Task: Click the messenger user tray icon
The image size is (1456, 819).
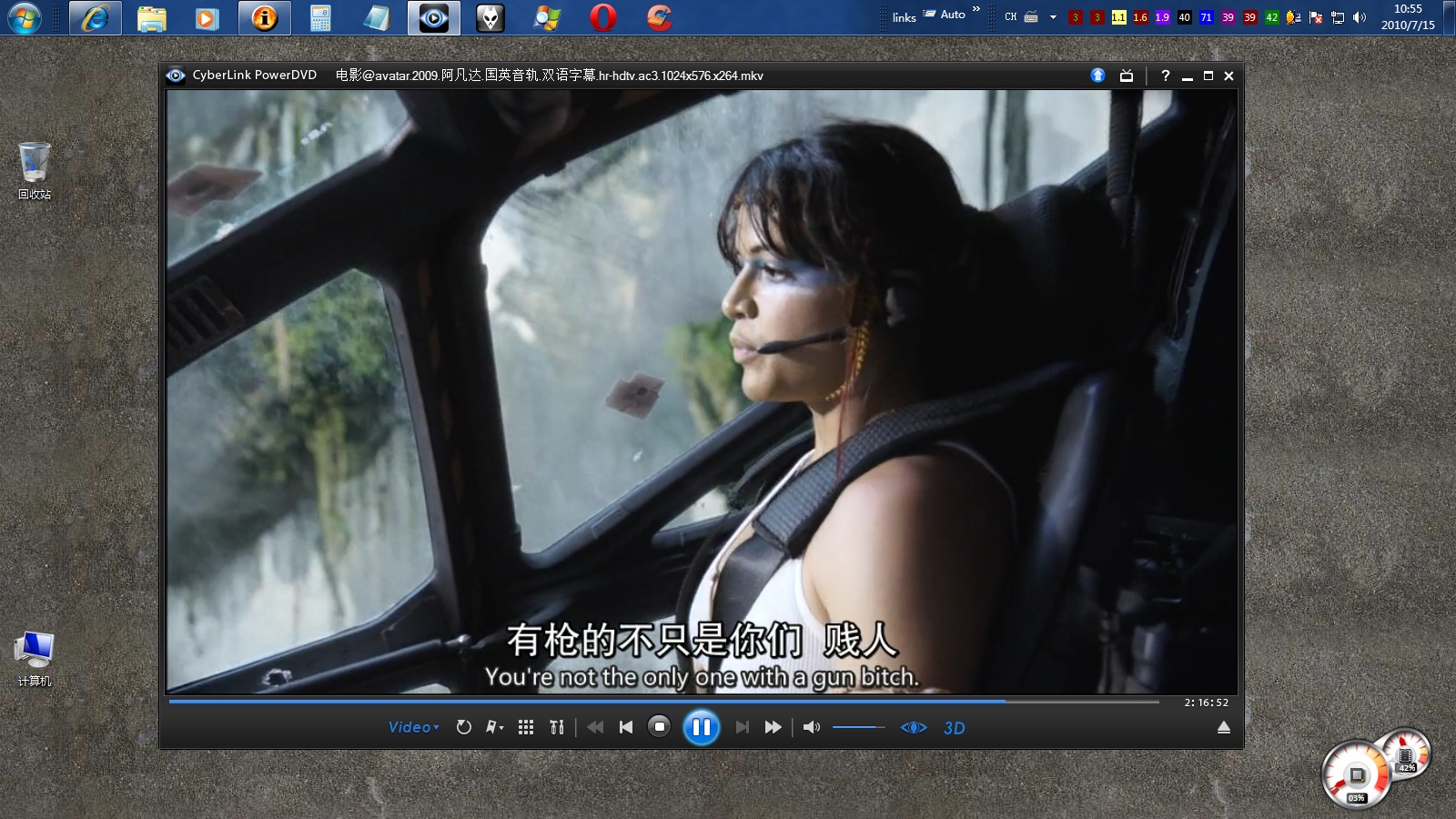Action: (1293, 17)
